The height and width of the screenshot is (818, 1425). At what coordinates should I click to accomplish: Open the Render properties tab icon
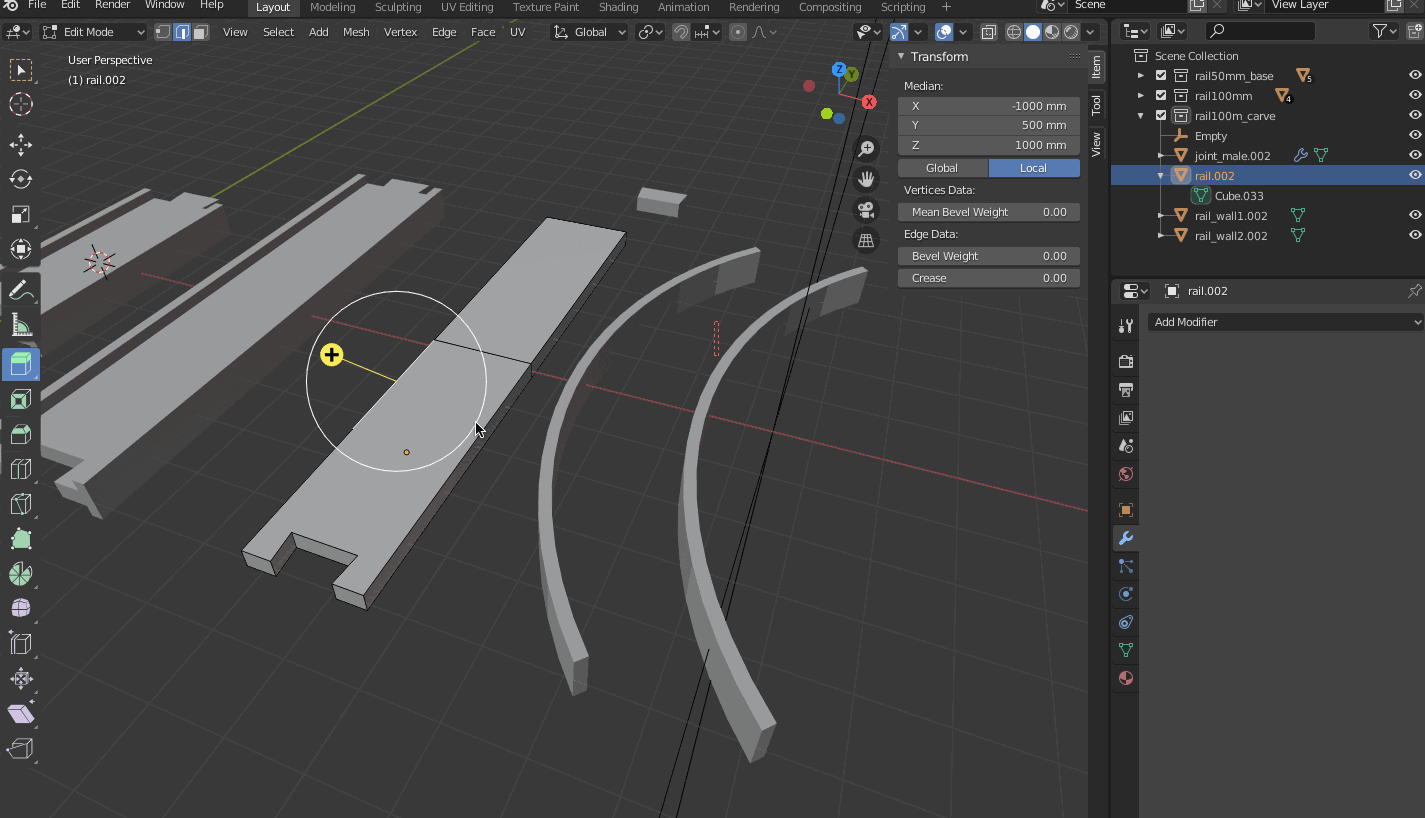1126,361
